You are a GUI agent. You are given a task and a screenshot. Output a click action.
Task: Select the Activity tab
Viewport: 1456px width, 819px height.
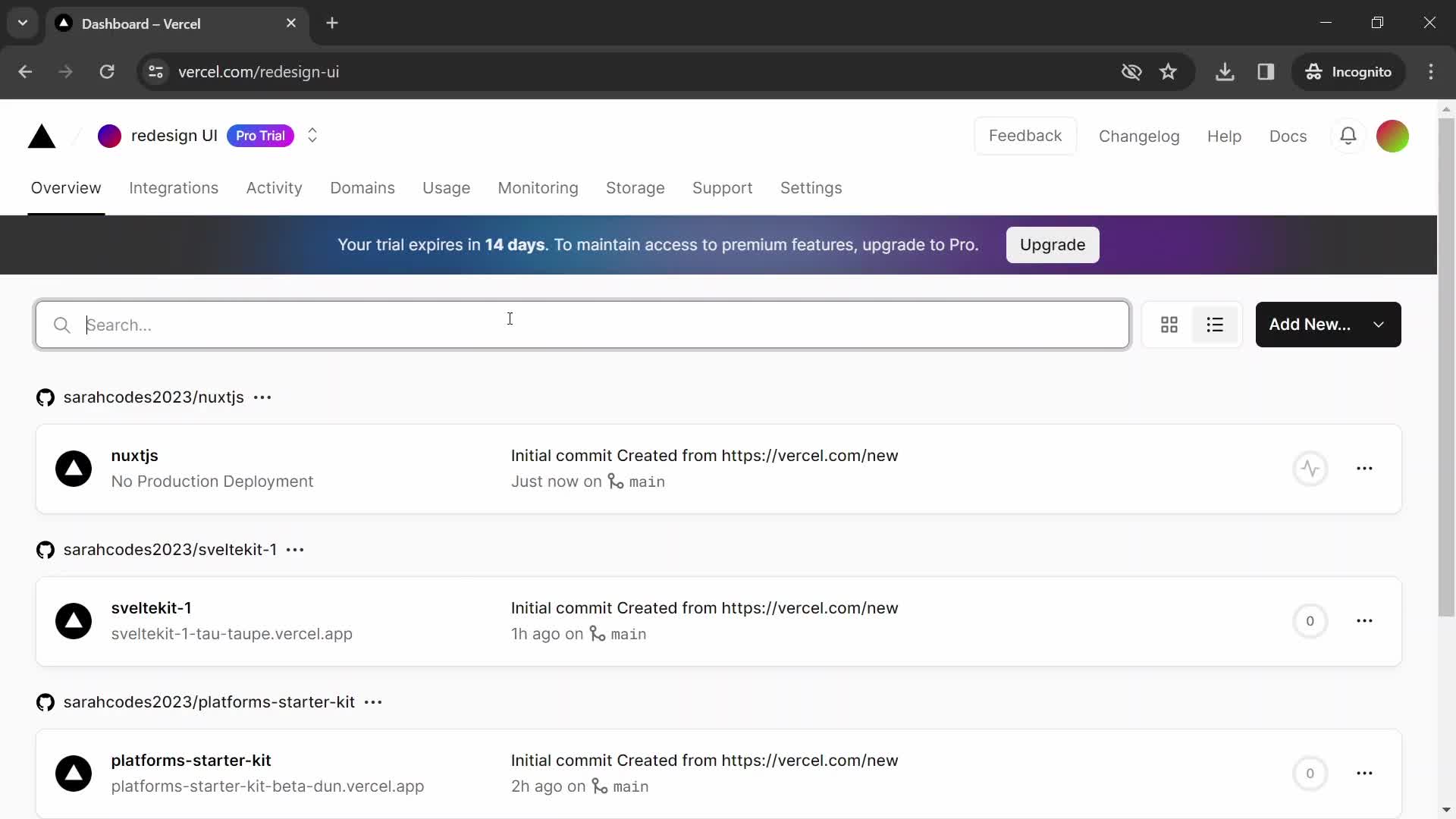click(274, 188)
